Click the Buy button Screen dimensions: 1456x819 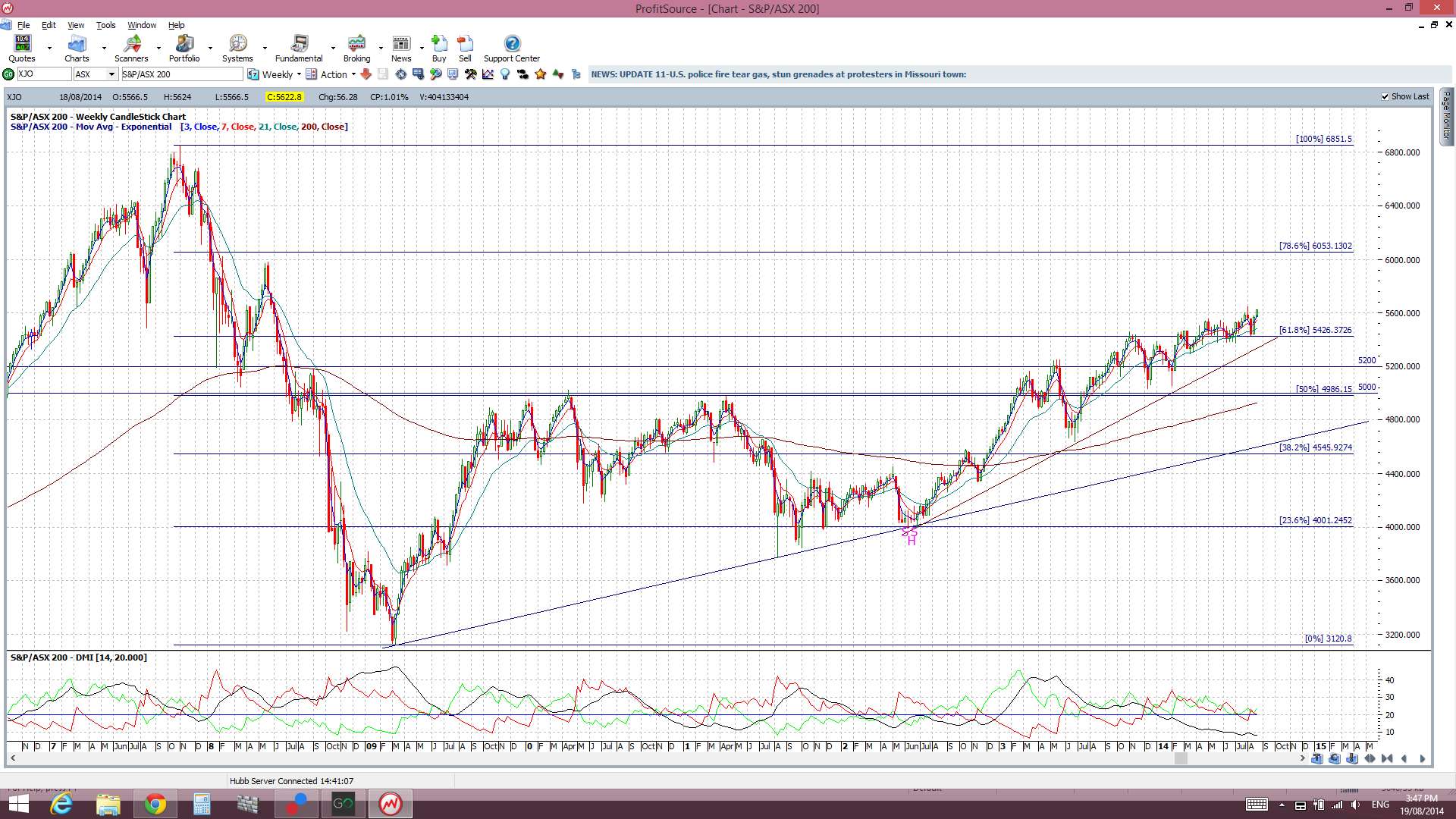439,49
